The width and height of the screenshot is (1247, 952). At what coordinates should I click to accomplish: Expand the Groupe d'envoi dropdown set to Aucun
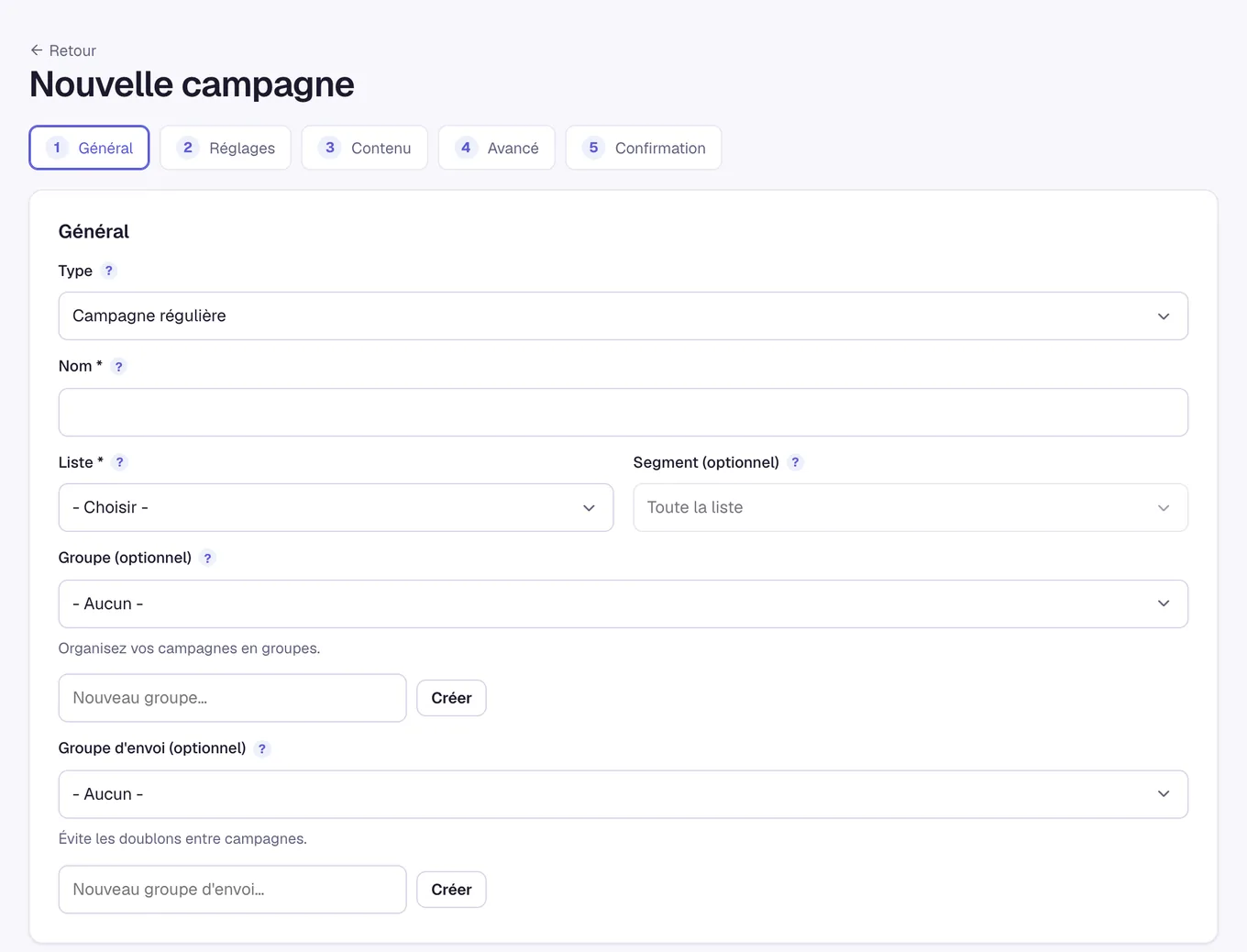623,794
